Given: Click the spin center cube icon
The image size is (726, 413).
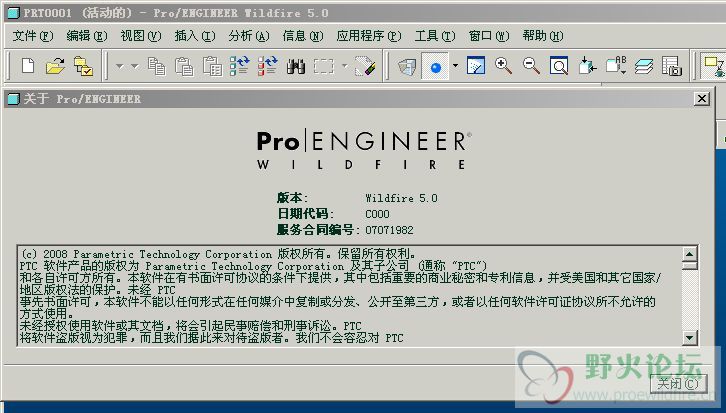Looking at the screenshot, I should pos(407,67).
